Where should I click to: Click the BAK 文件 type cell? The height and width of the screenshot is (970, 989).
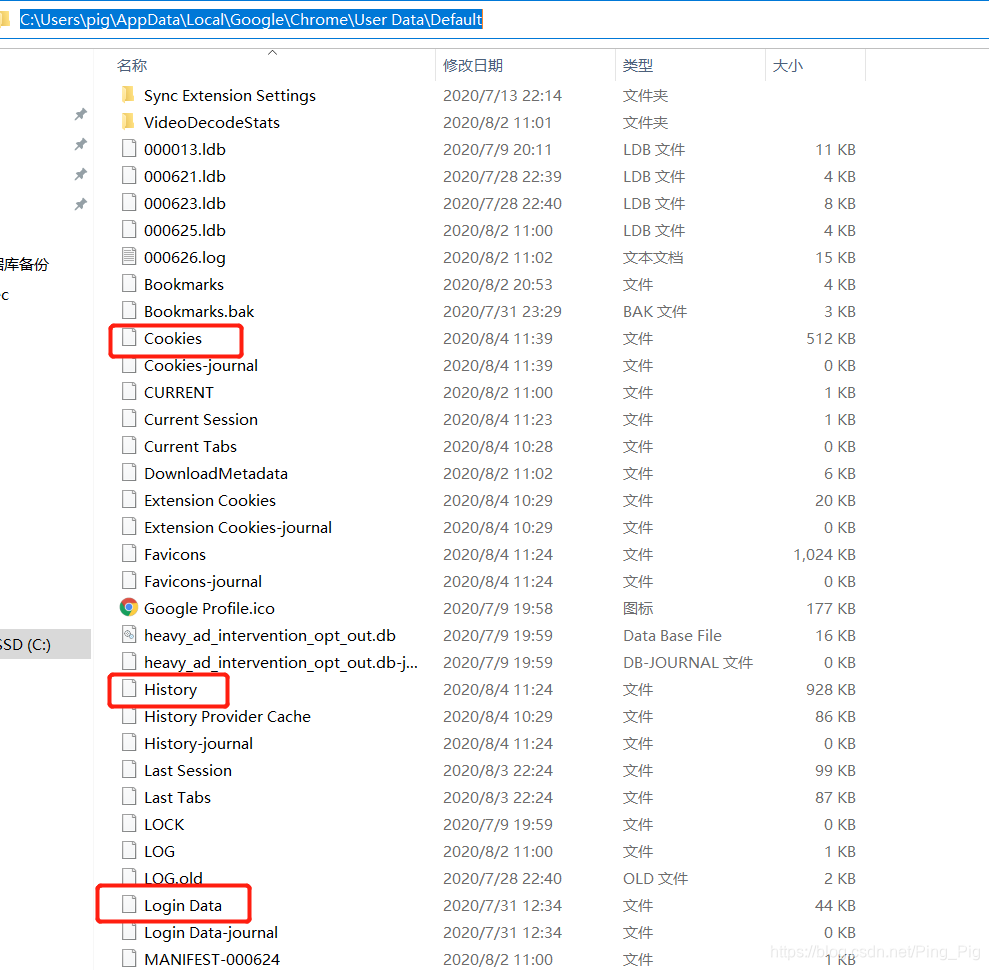[x=655, y=311]
